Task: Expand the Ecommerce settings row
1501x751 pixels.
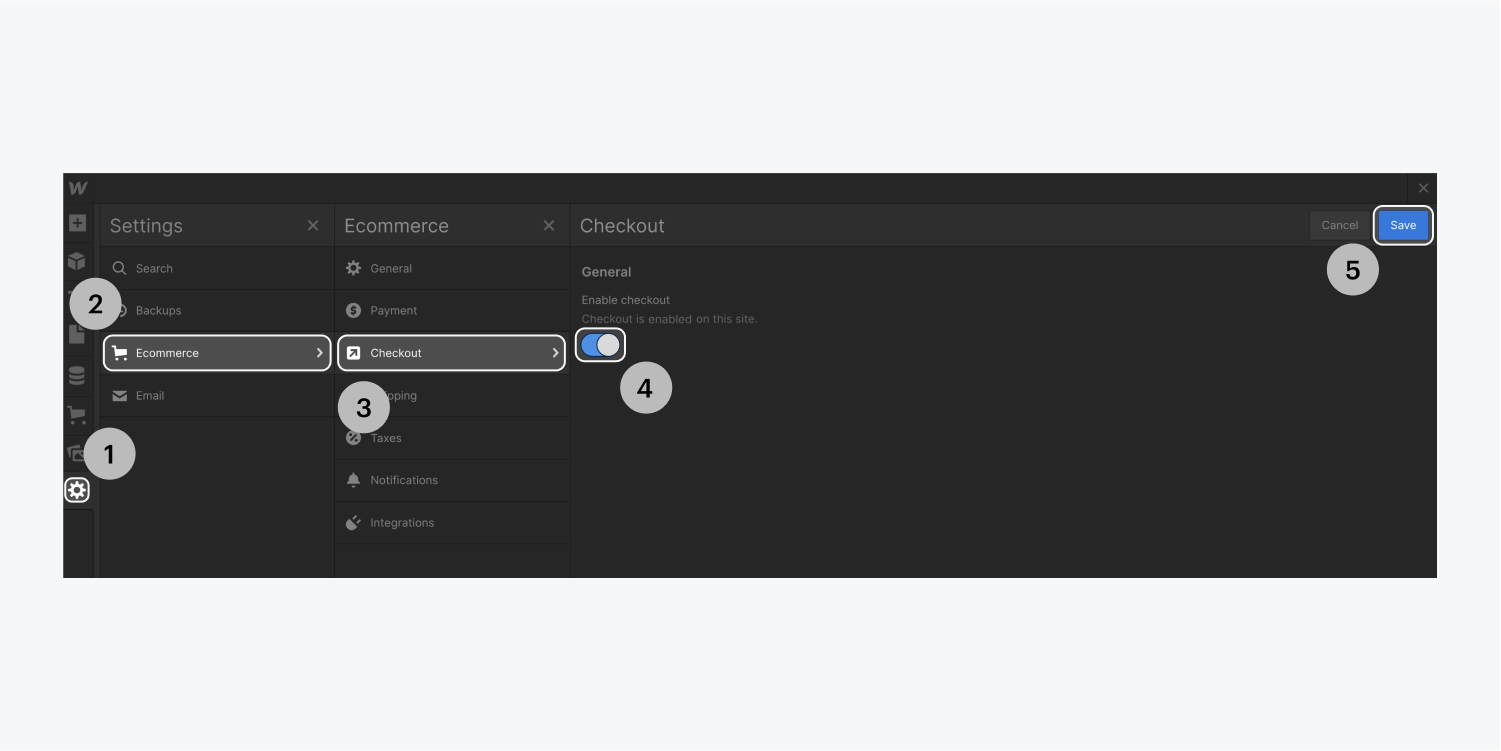Action: [217, 352]
